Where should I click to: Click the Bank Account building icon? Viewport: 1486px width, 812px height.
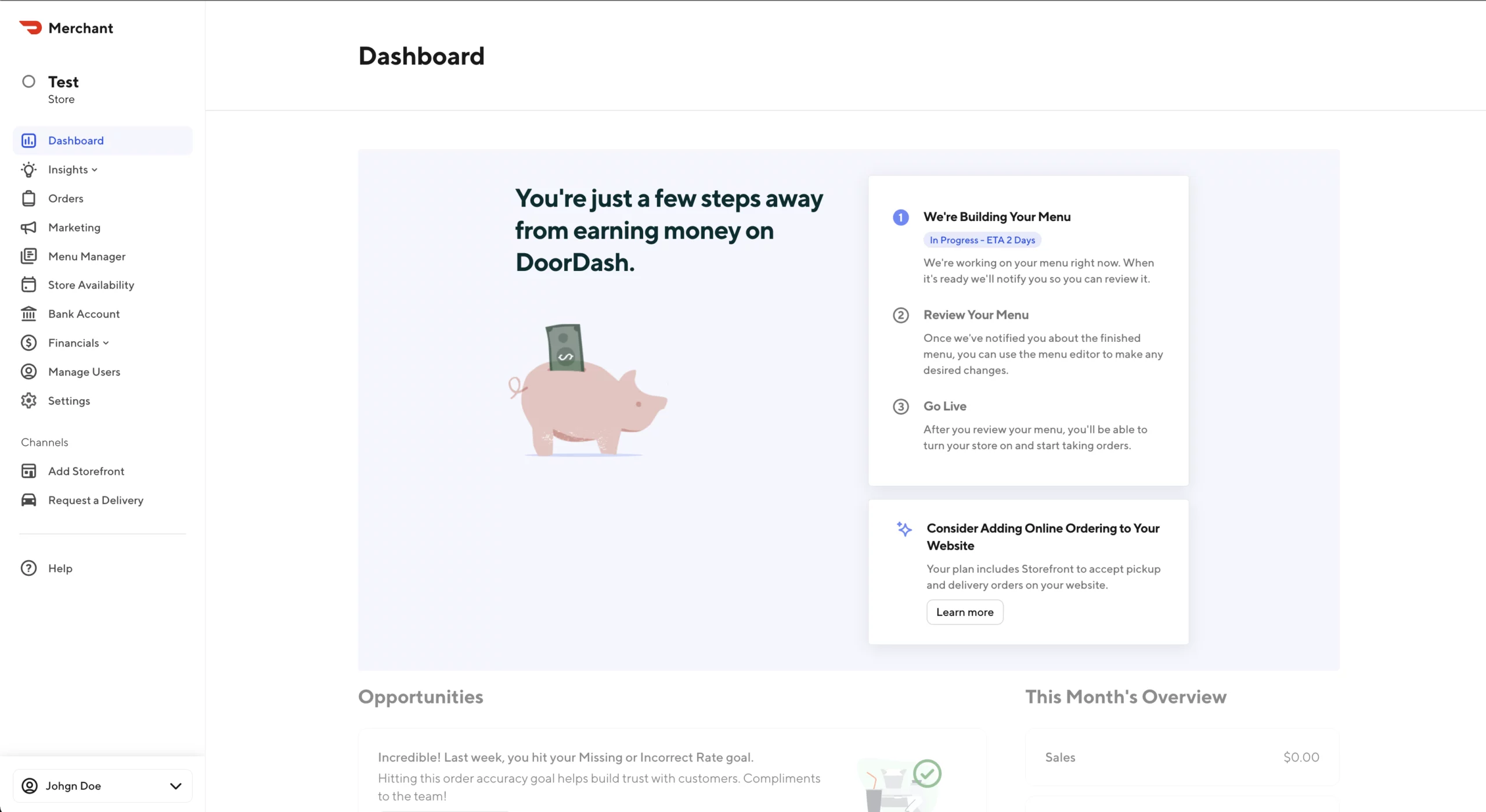(28, 313)
